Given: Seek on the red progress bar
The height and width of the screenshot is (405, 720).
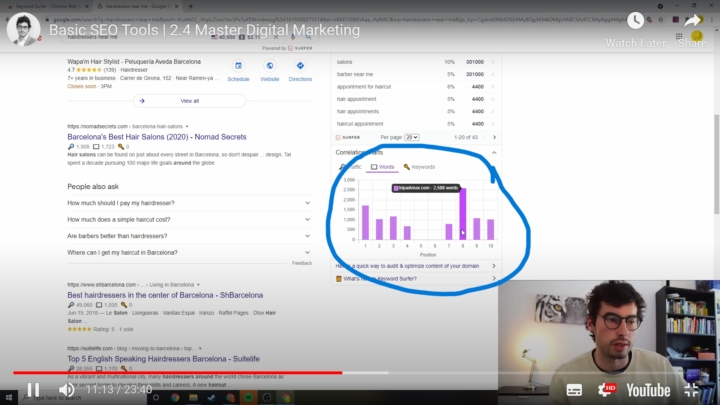Looking at the screenshot, I should (x=177, y=372).
